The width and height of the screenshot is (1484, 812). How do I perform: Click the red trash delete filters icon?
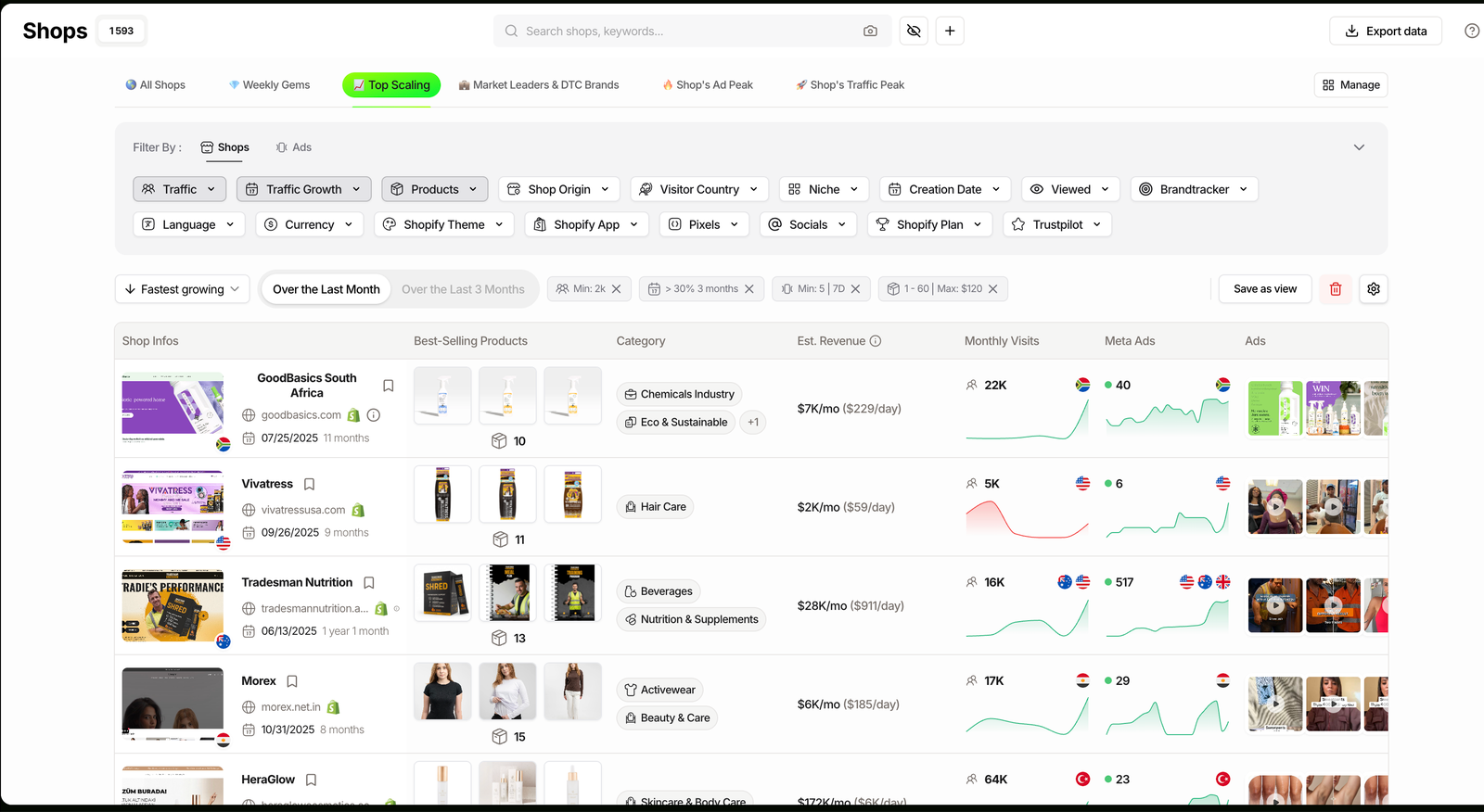[x=1336, y=289]
